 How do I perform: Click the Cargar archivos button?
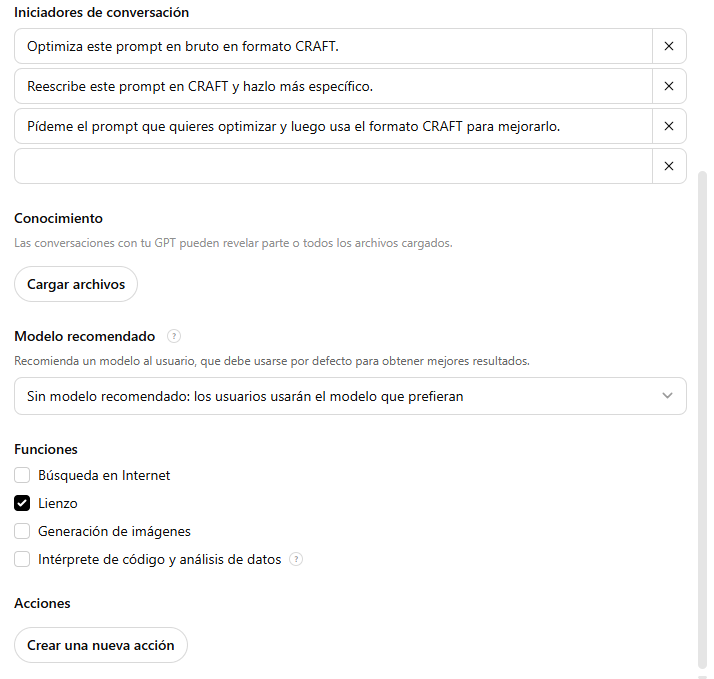coord(76,284)
